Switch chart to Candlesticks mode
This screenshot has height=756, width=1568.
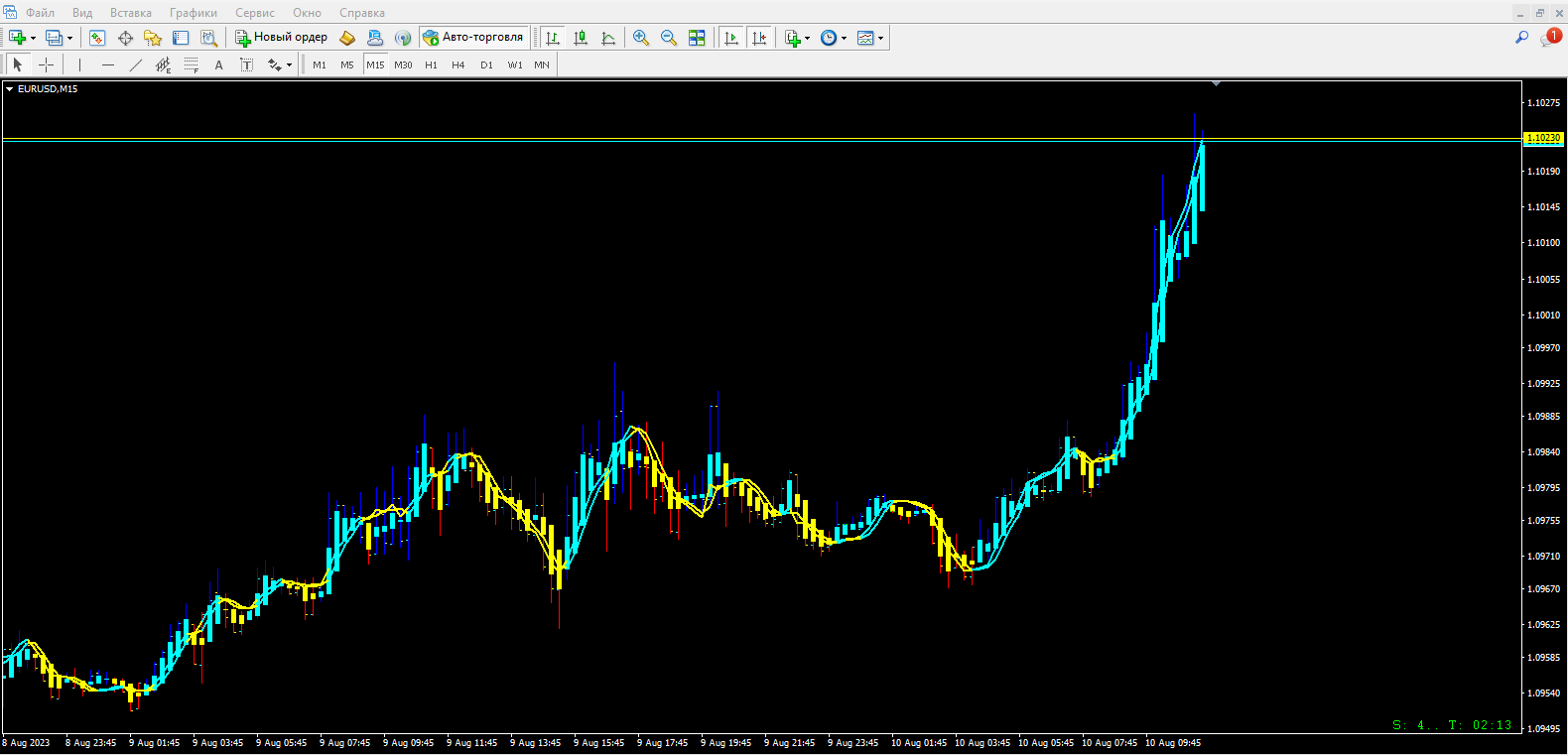(581, 38)
